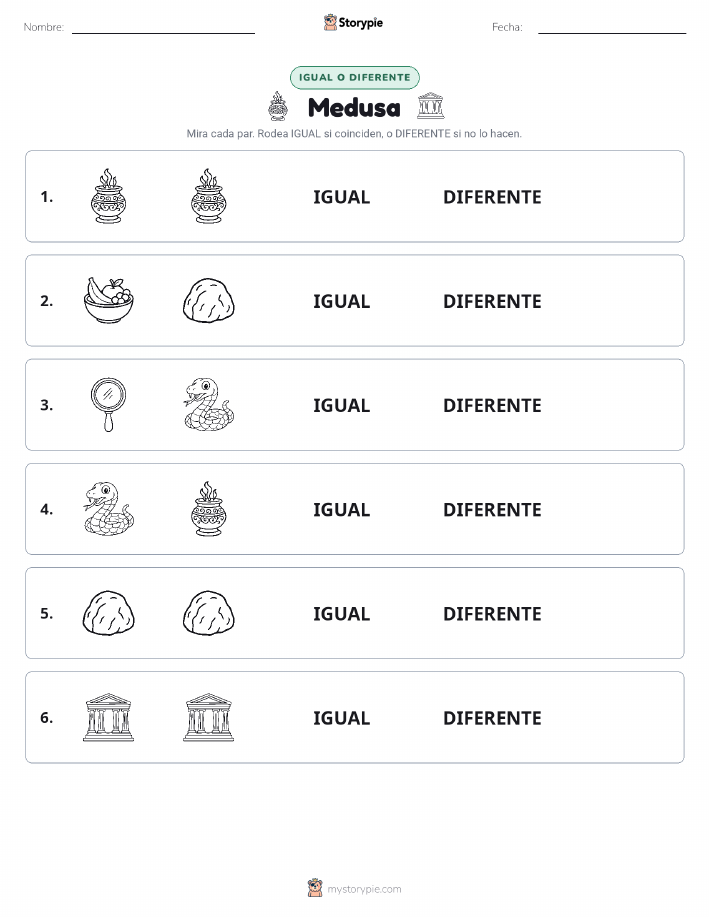Click the first flaming urn in row 1
Screen dimensions: 709x917
(108, 196)
